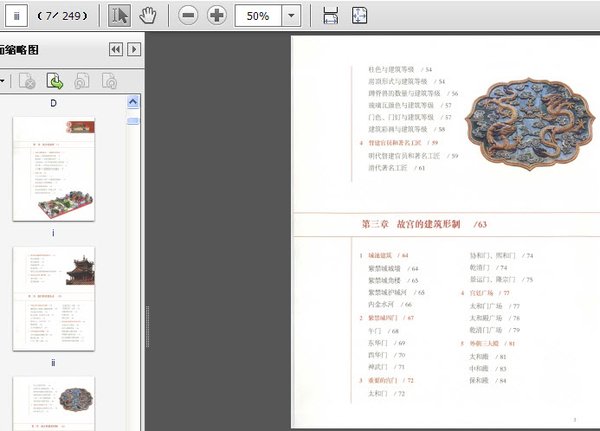600x431 pixels.
Task: Collapse the thumbnails panel with double-arrow button
Action: tap(116, 49)
